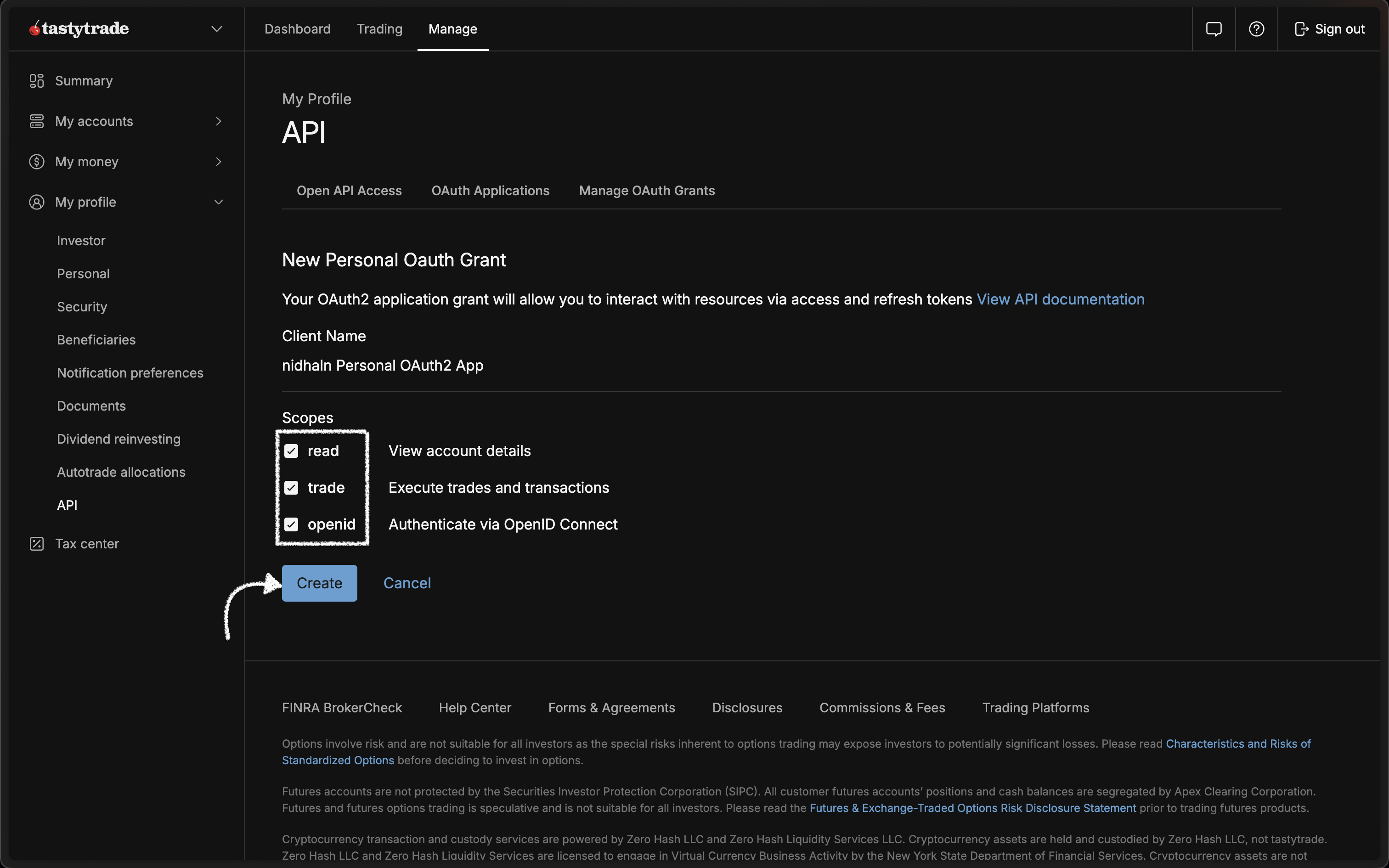
Task: Click the Tax center percent icon
Action: (37, 544)
